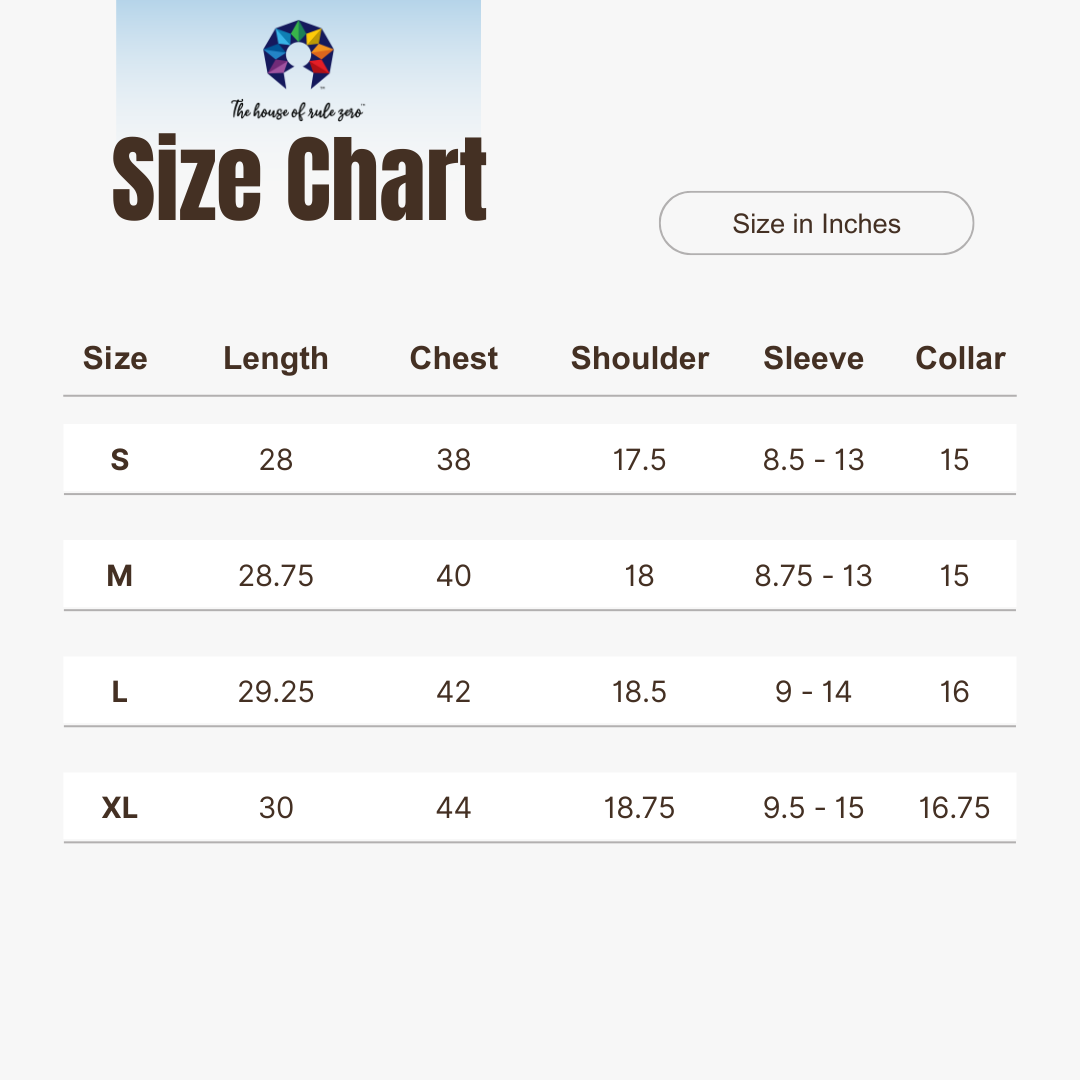
Task: Select the S size row label
Action: pyautogui.click(x=120, y=459)
